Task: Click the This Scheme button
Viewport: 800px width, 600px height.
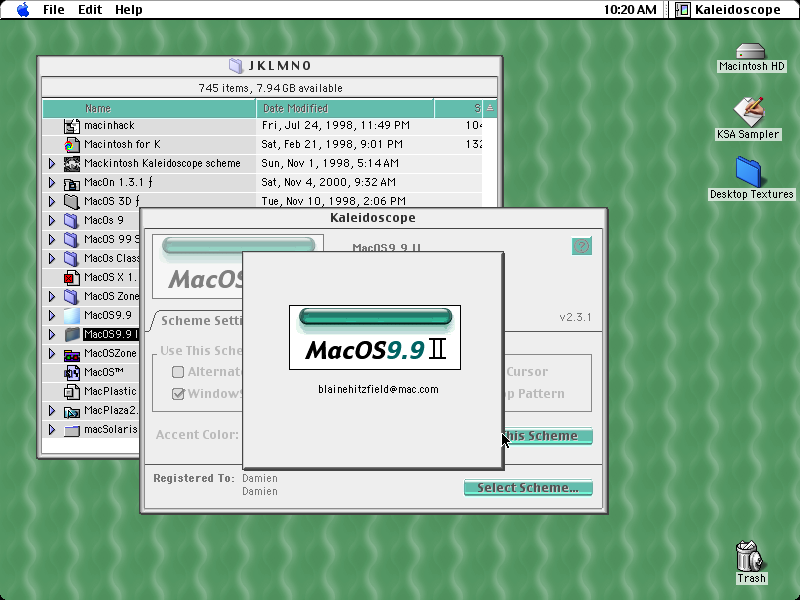Action: [x=548, y=436]
